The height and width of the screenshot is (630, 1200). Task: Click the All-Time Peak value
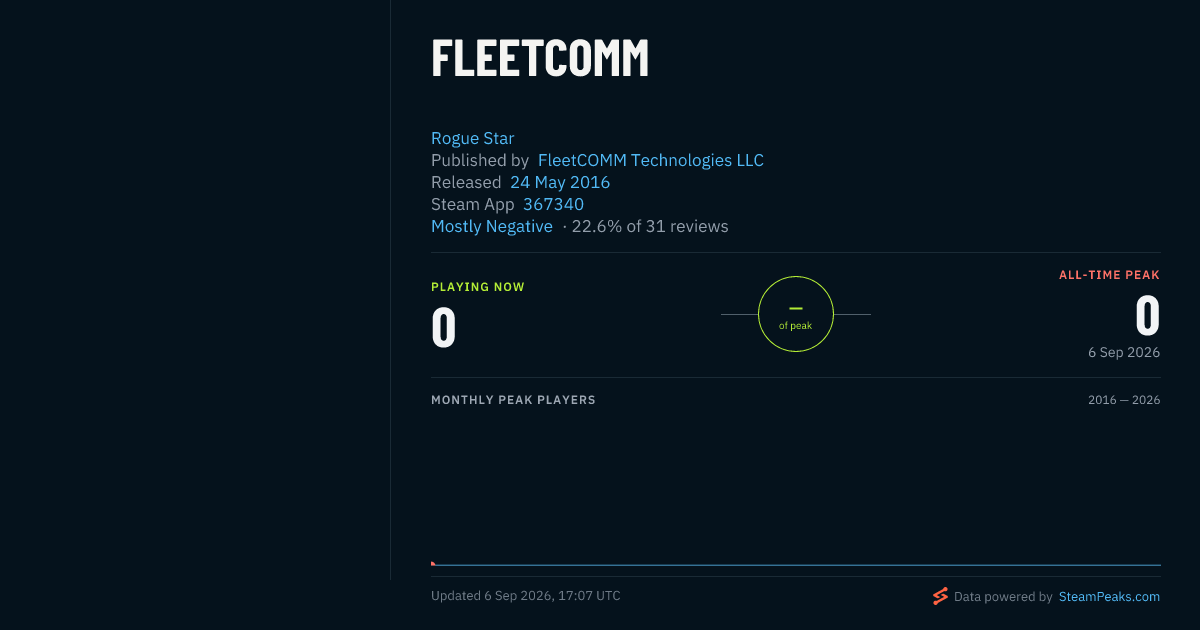(1148, 316)
